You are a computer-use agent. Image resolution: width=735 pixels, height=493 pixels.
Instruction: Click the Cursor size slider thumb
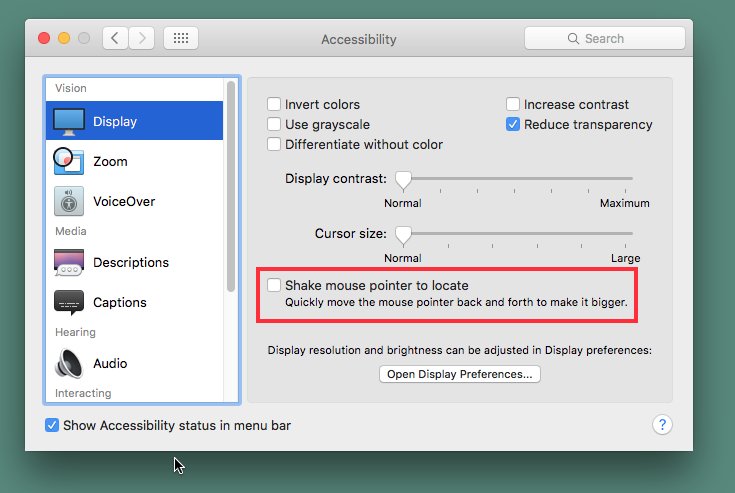(x=403, y=235)
